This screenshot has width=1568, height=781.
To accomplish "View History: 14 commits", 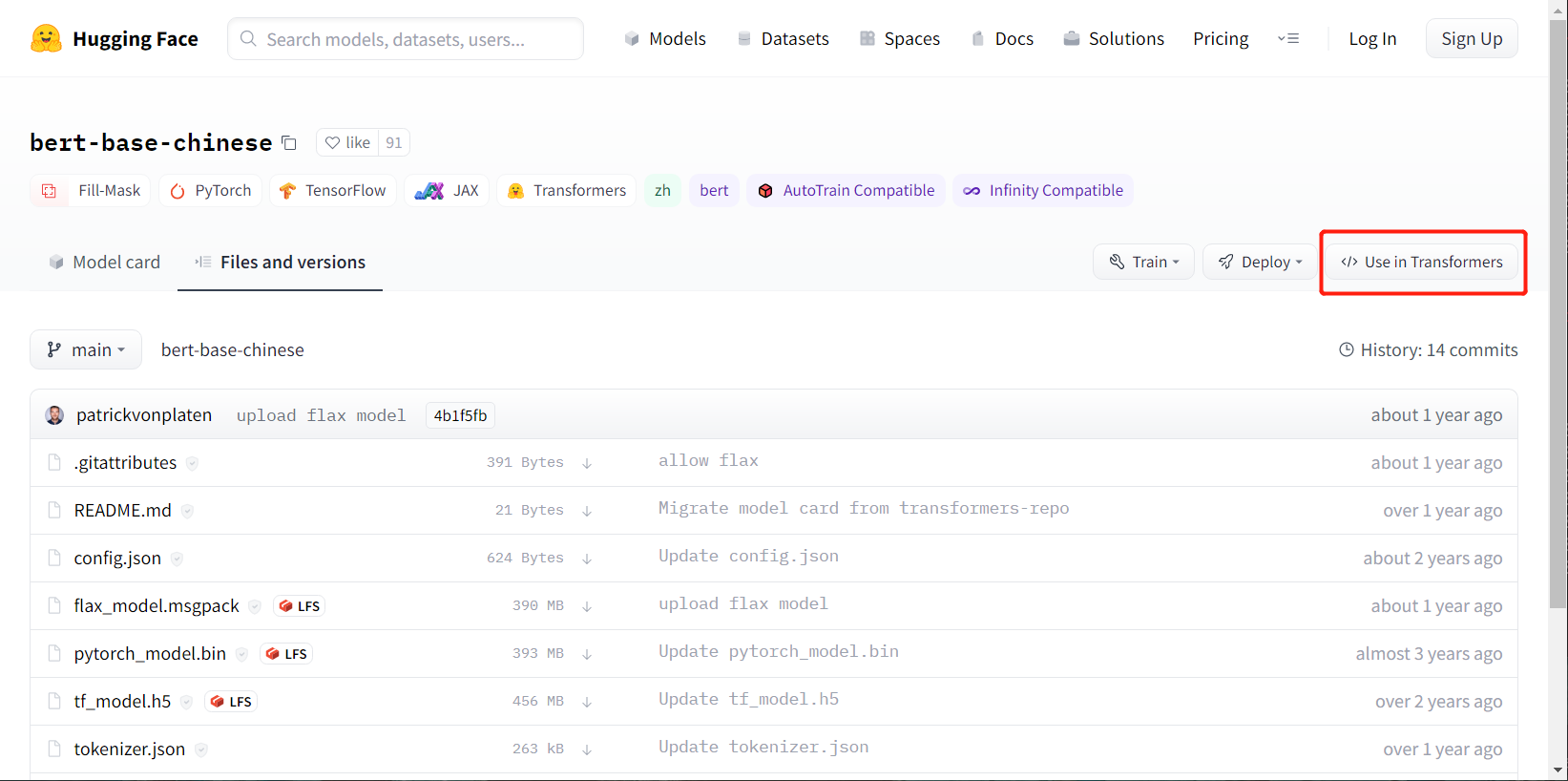I will click(x=1429, y=349).
